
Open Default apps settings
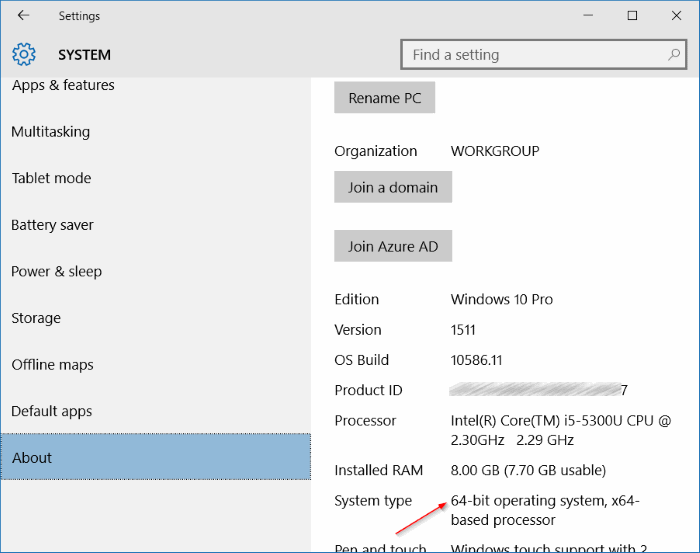click(51, 411)
